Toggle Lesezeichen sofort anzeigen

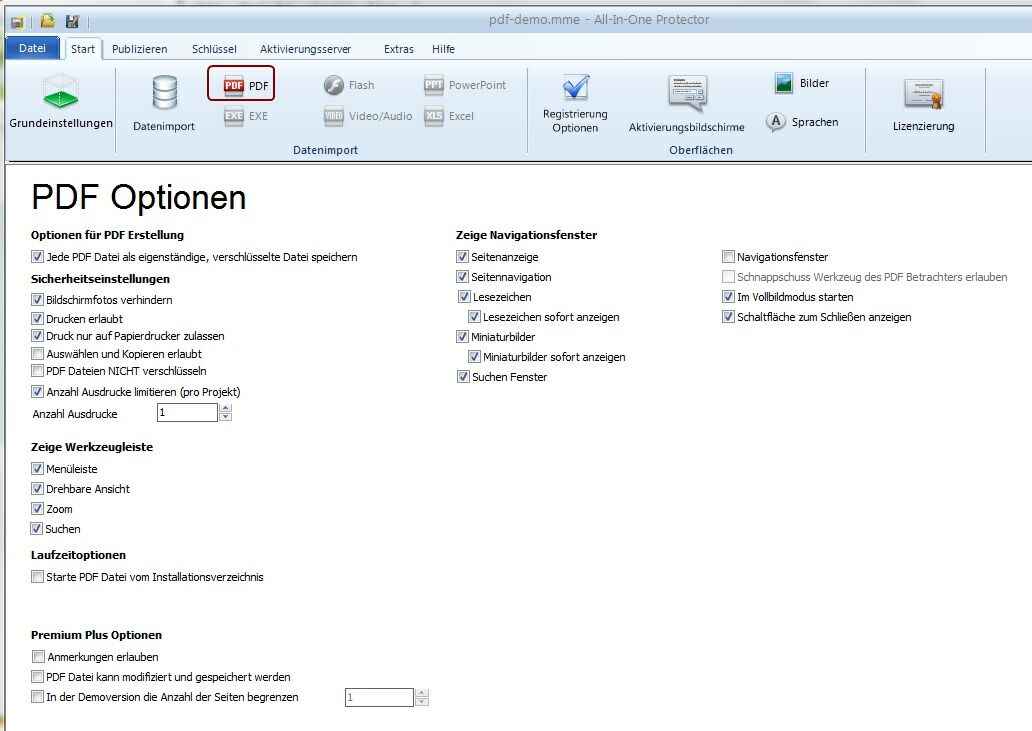point(475,316)
